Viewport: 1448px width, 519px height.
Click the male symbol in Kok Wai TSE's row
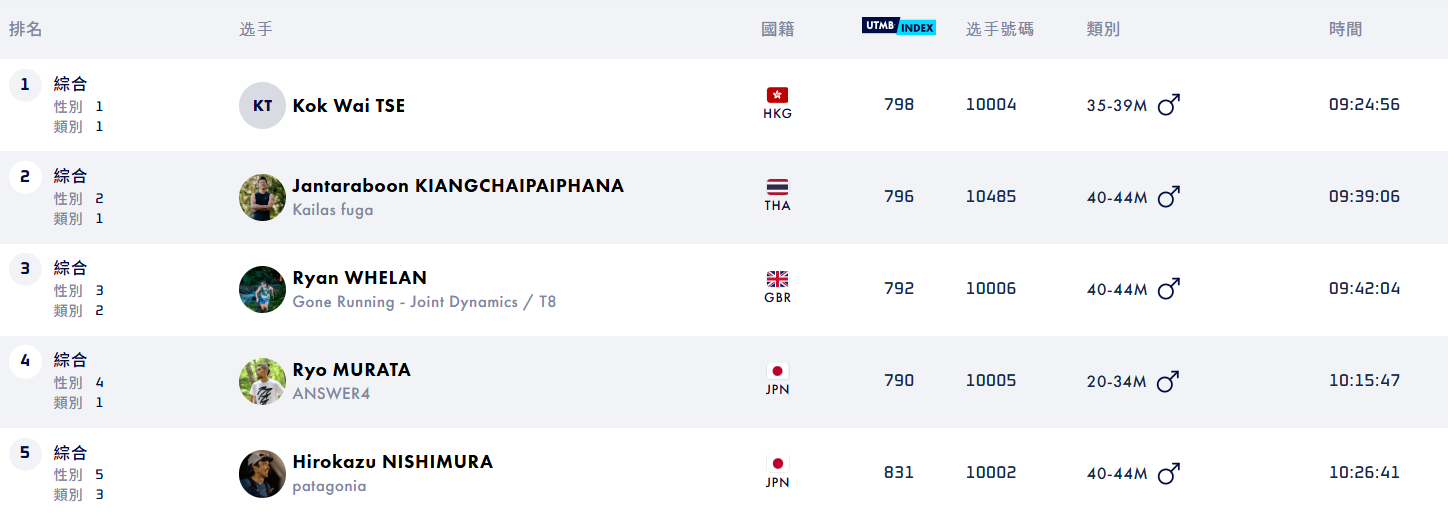click(1168, 105)
